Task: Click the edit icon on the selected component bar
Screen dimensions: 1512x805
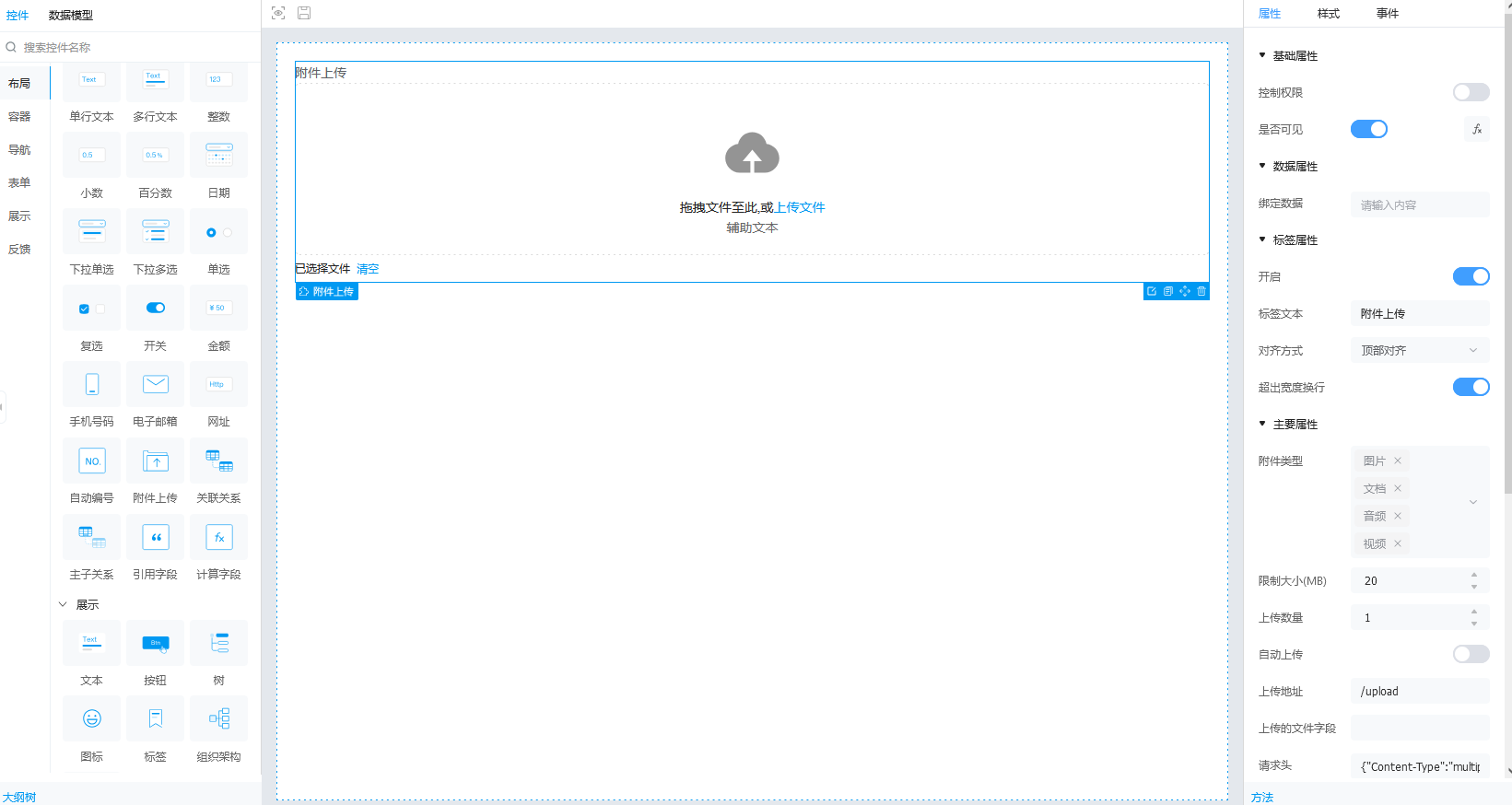Action: (1152, 291)
